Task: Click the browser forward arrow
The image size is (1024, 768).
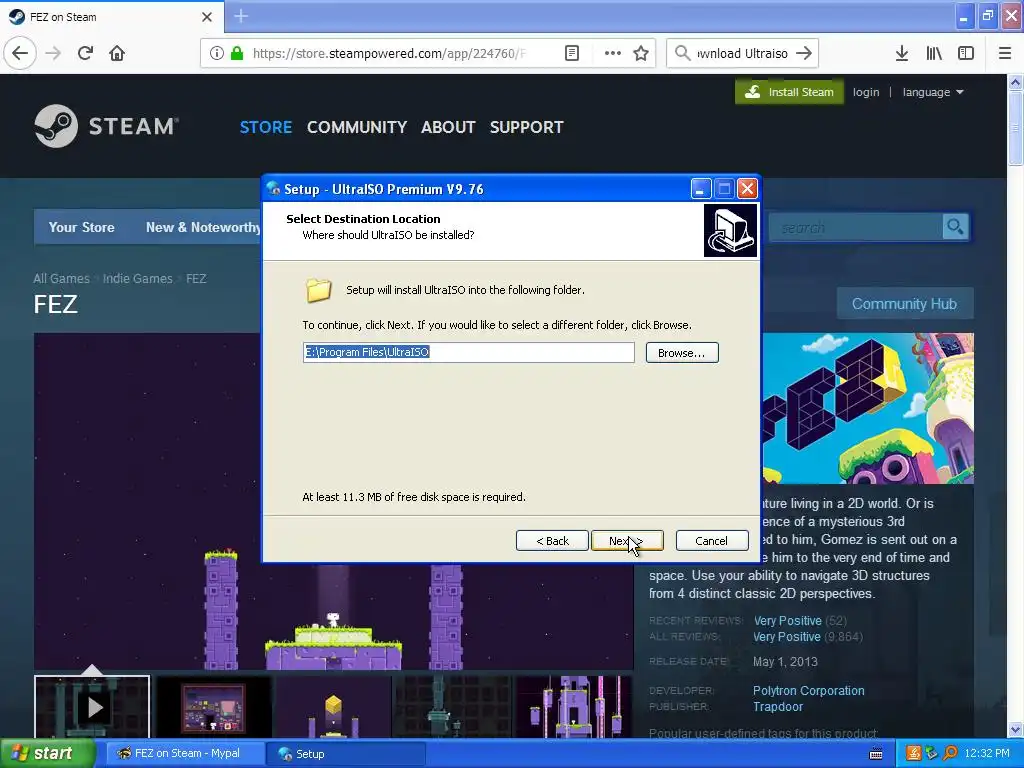Action: click(x=54, y=53)
